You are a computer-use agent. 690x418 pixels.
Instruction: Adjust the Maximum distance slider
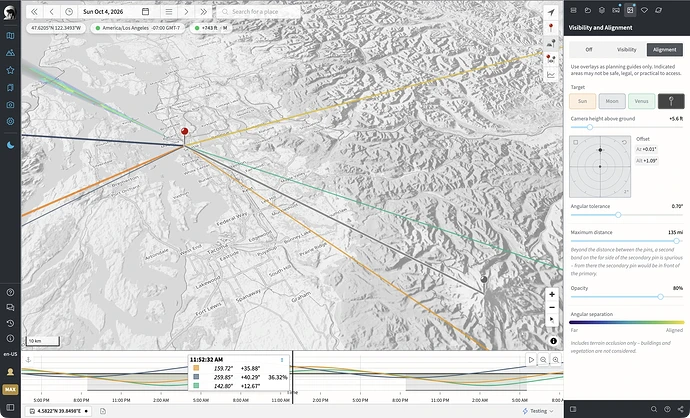click(627, 241)
